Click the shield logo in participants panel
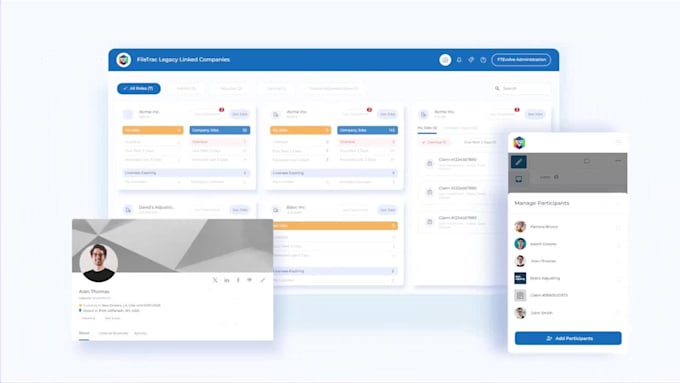This screenshot has height=383, width=680. pyautogui.click(x=519, y=143)
